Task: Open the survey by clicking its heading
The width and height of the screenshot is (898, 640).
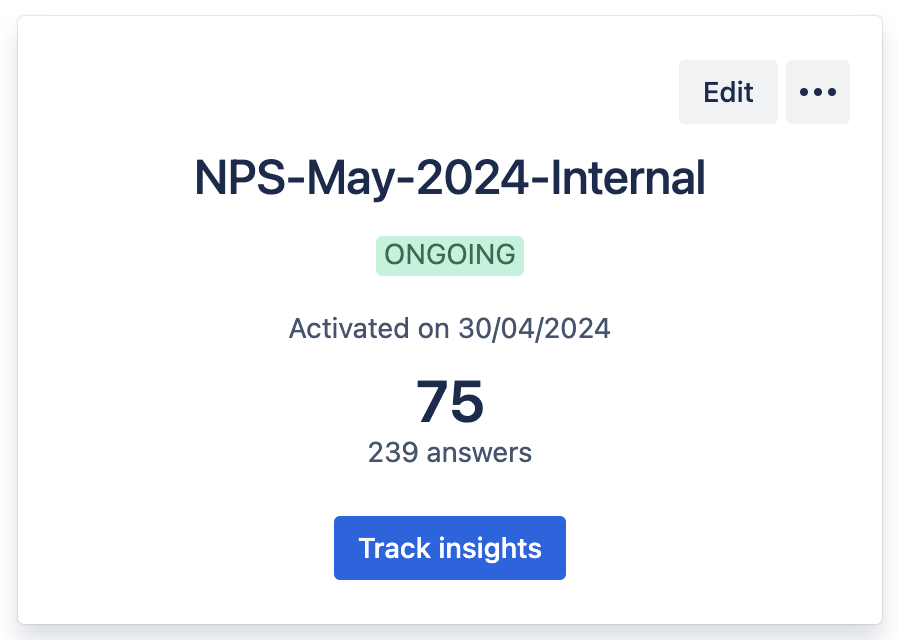Action: [x=450, y=179]
